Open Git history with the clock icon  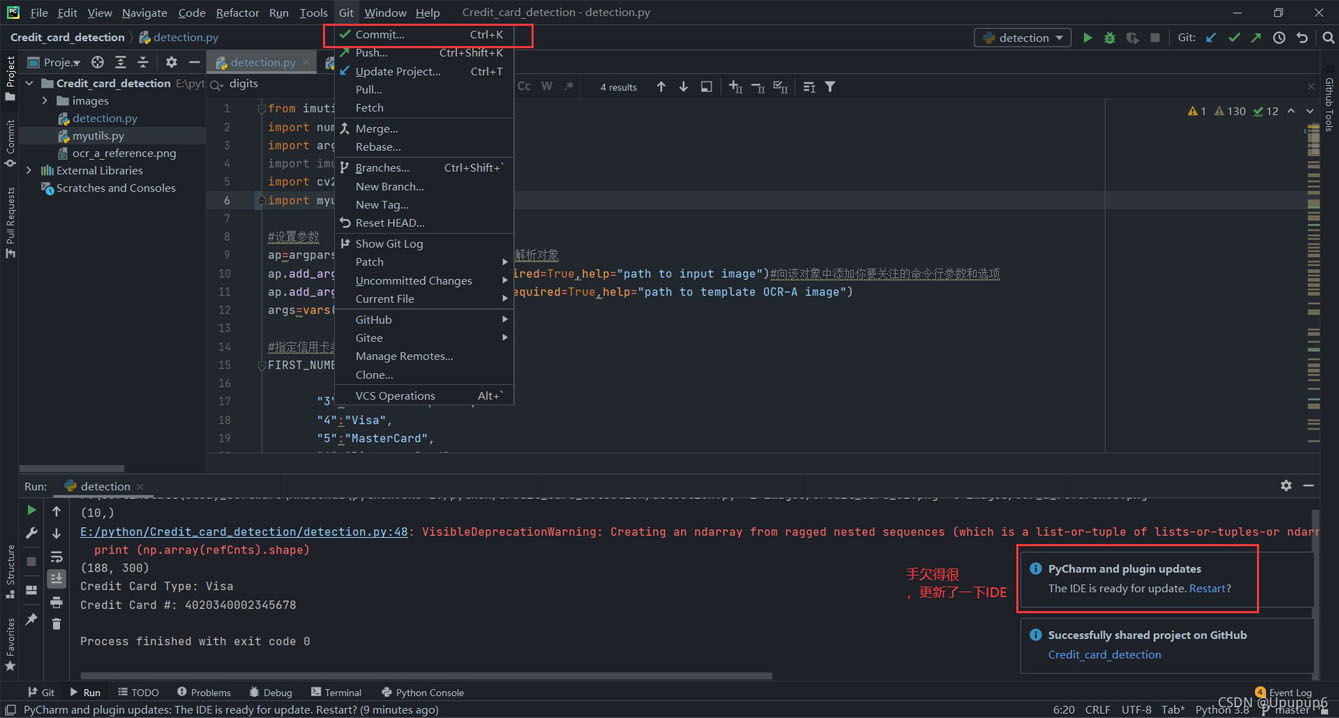pyautogui.click(x=1279, y=38)
